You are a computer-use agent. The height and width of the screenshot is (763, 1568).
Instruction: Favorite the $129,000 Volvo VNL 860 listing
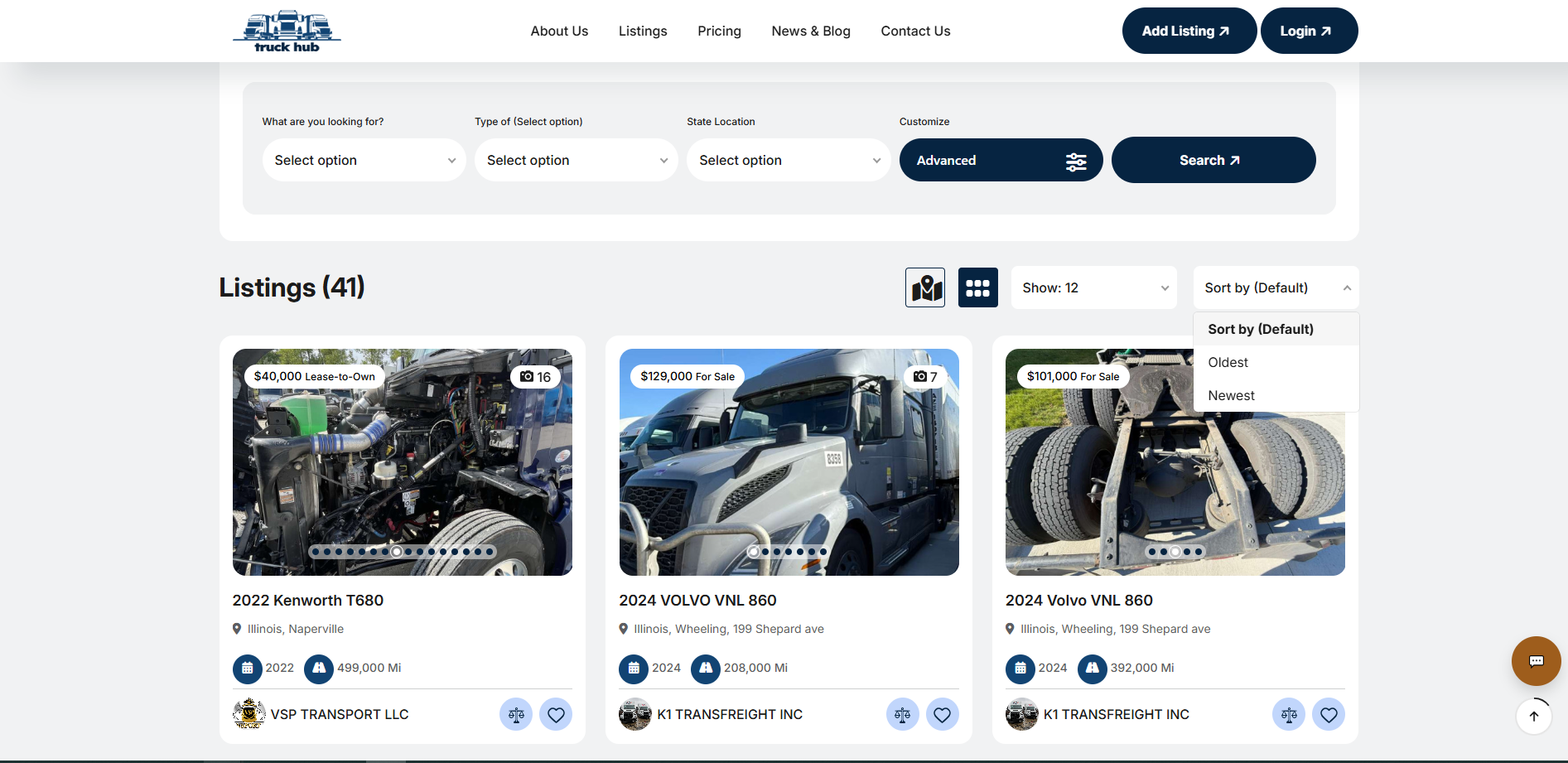[x=942, y=714]
